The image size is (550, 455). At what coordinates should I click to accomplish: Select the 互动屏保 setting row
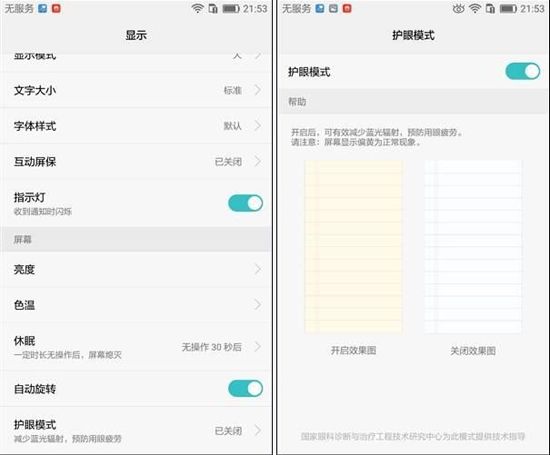point(136,161)
